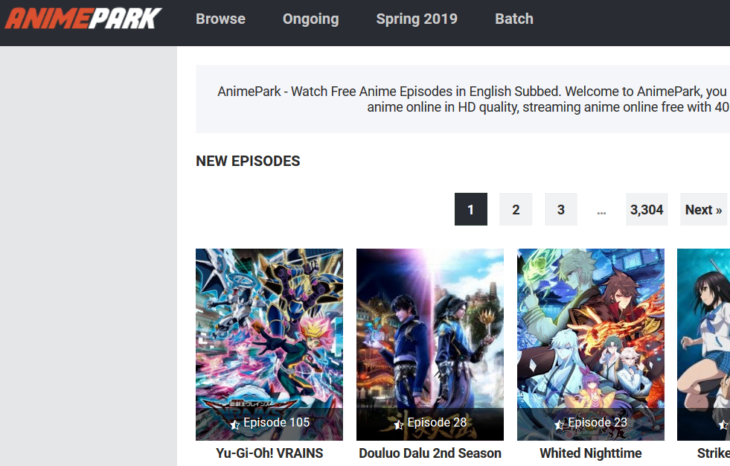Open Douluo Dalu 2nd Season poster thumbnail
The image size is (730, 466).
coord(430,344)
